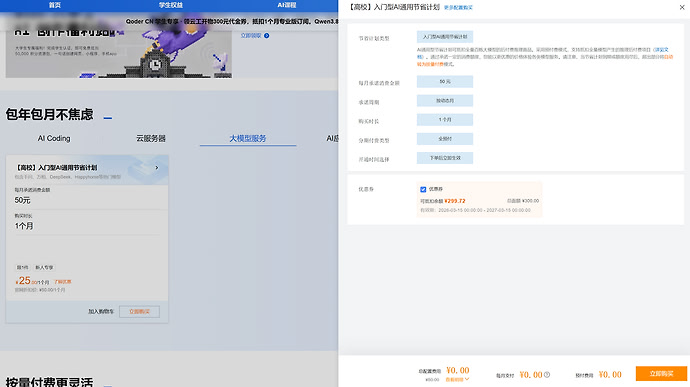The image size is (690, 387).
Task: Click the banner image with the clock tower
Action: 119,53
